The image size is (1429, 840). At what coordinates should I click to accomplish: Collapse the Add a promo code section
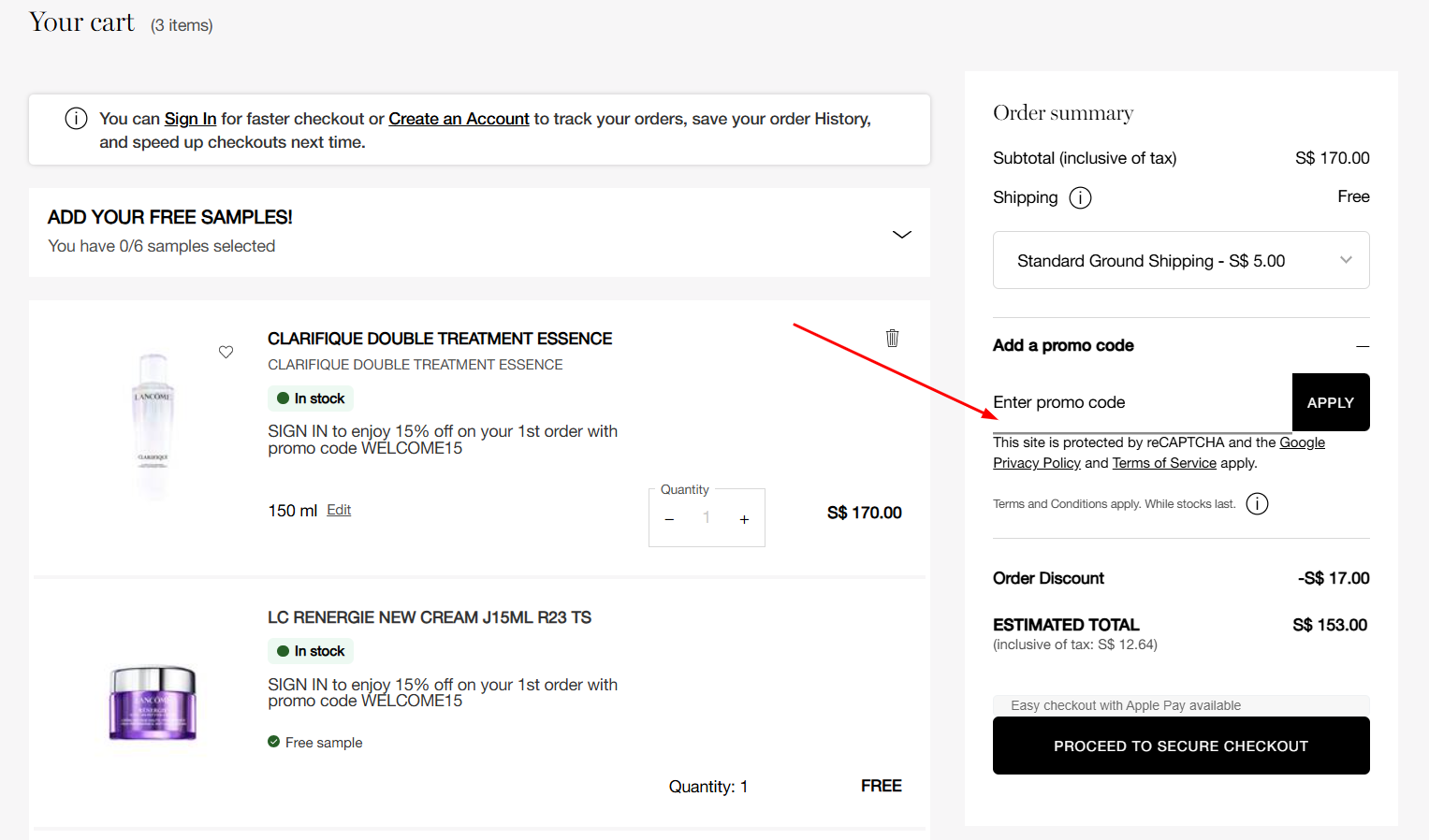tap(1362, 346)
